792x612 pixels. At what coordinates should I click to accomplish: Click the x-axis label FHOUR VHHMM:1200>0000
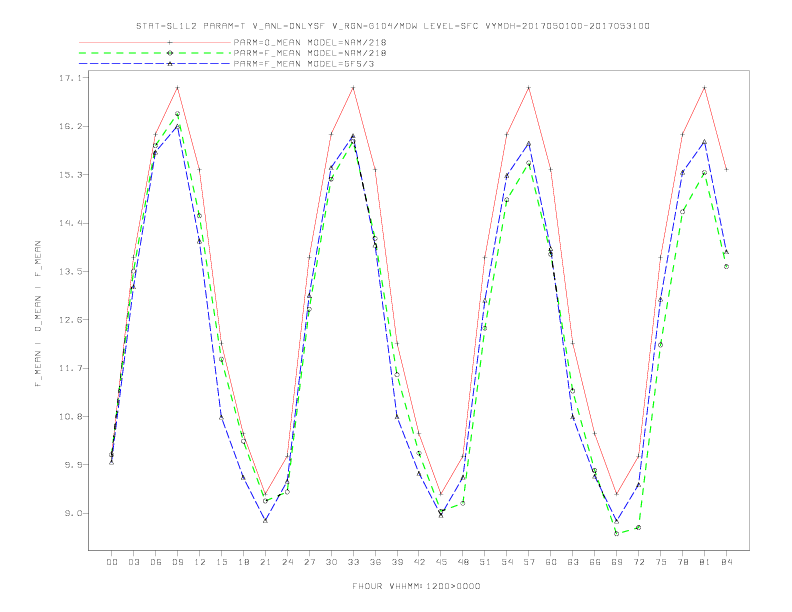click(416, 586)
